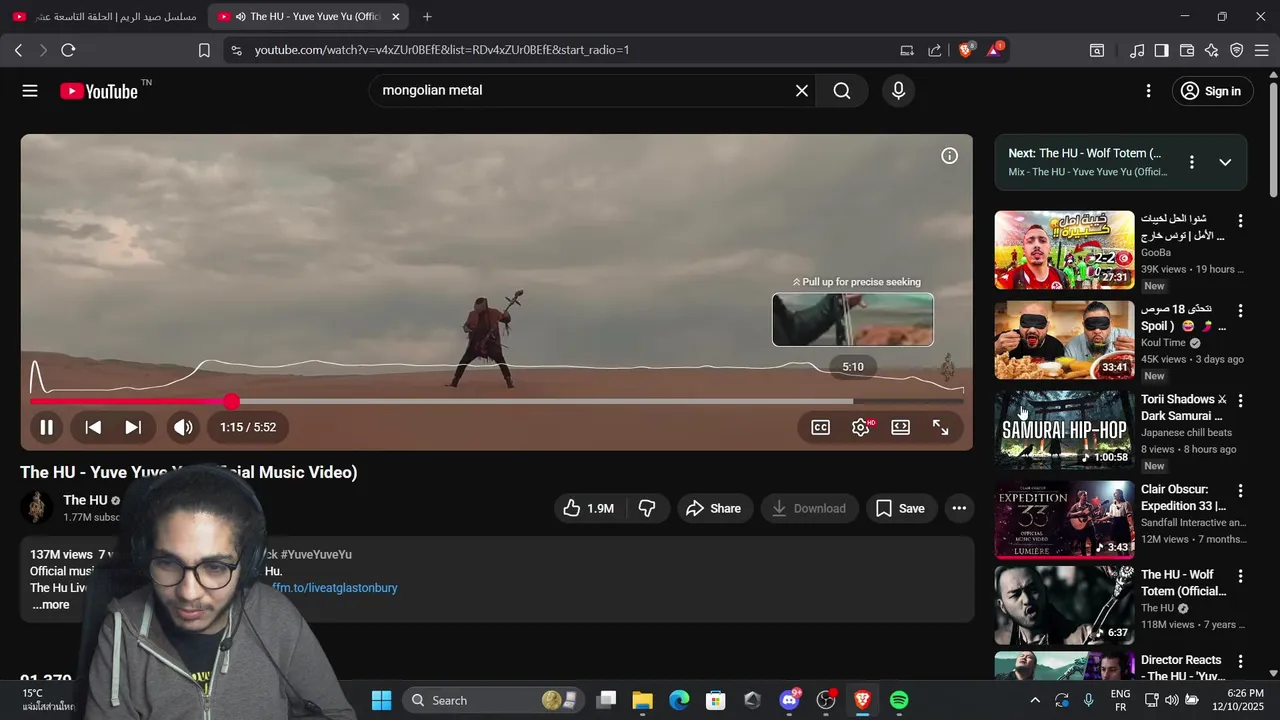Share the video

click(714, 508)
